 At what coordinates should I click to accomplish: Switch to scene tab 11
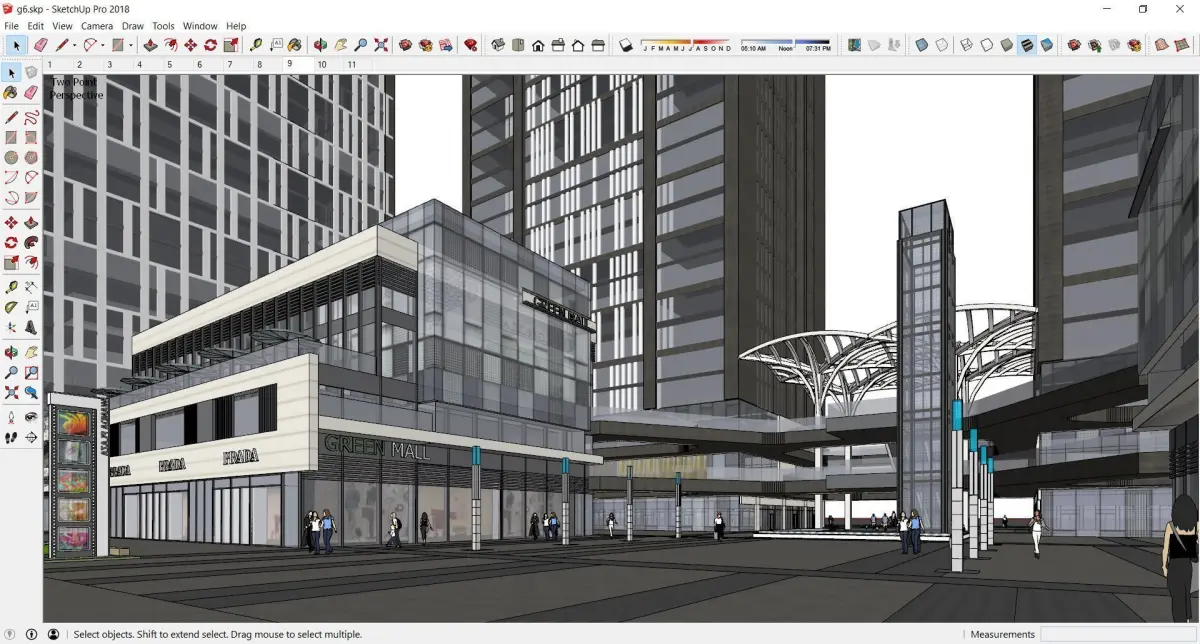pyautogui.click(x=351, y=64)
